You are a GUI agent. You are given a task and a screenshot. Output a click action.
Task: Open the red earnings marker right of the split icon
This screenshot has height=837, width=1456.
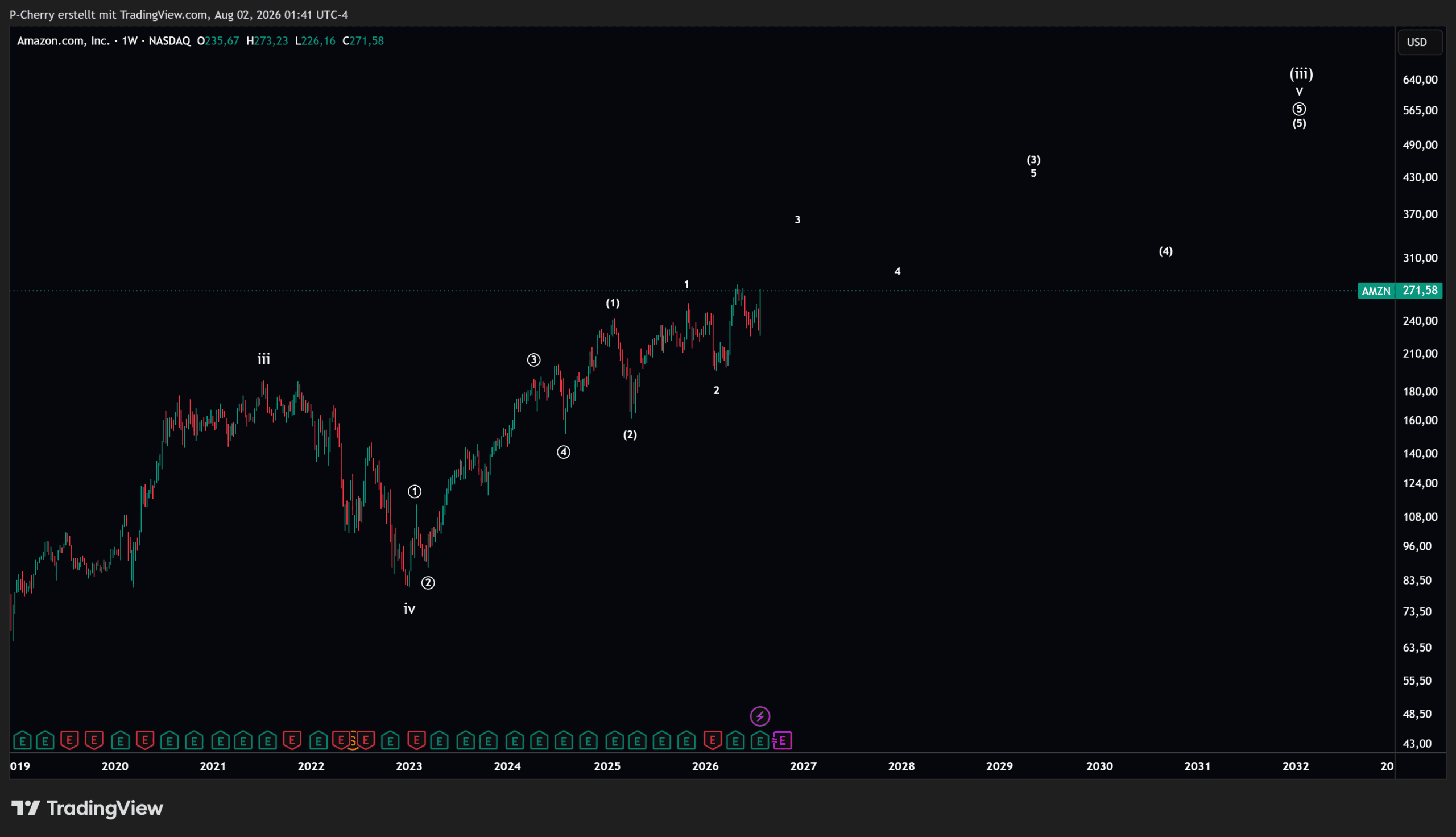(x=366, y=740)
